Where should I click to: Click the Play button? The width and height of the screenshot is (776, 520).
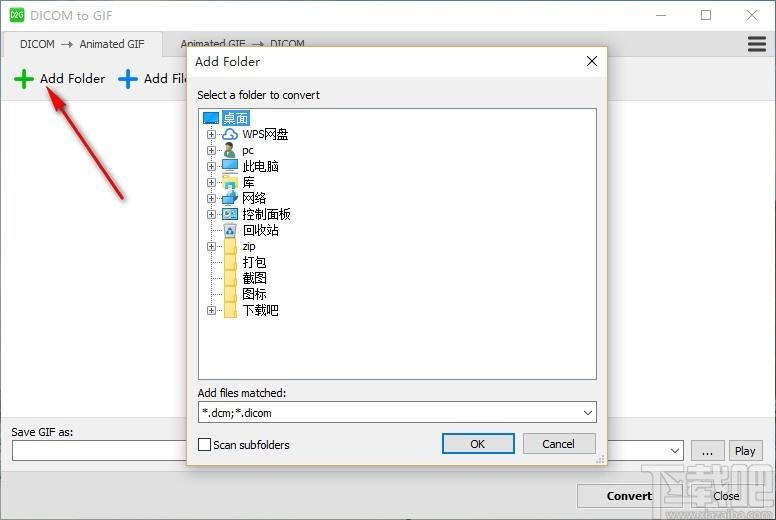coord(745,451)
